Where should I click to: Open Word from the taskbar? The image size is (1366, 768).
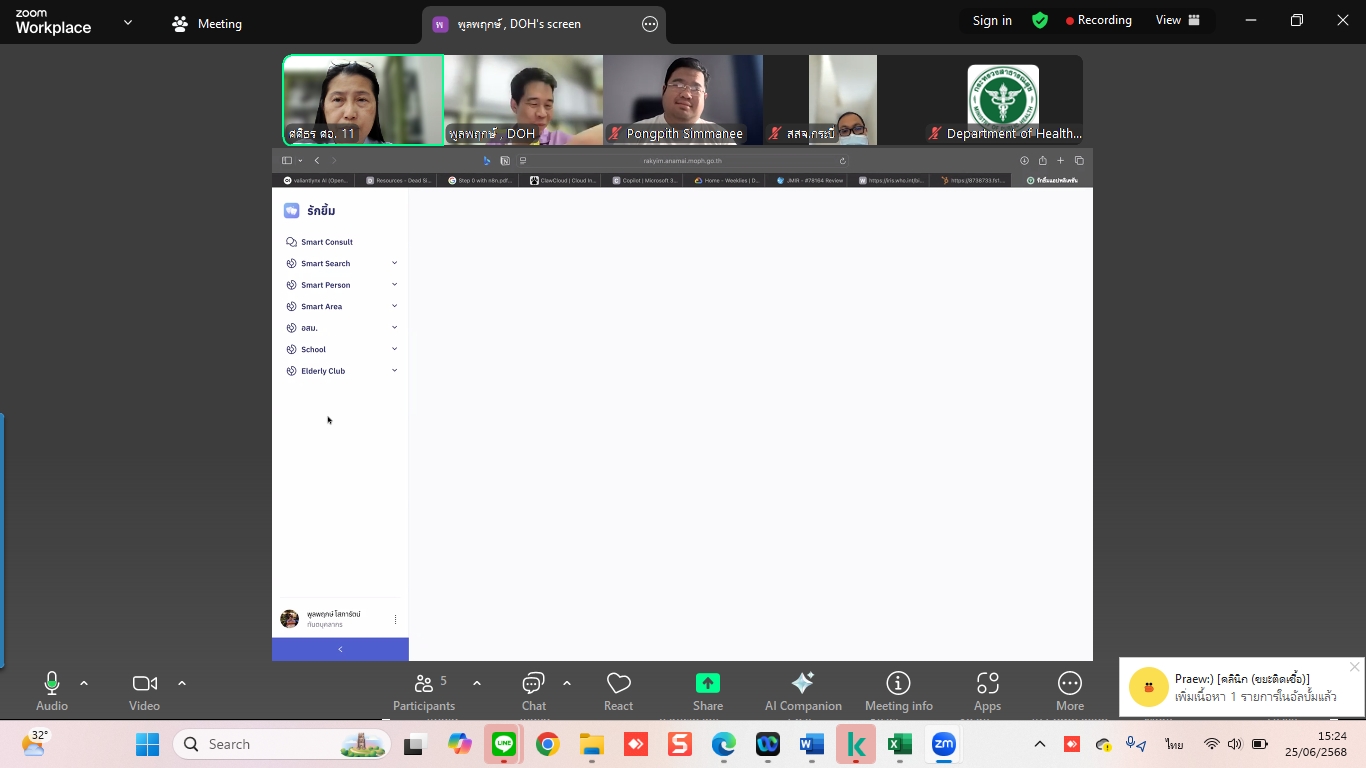click(x=811, y=744)
